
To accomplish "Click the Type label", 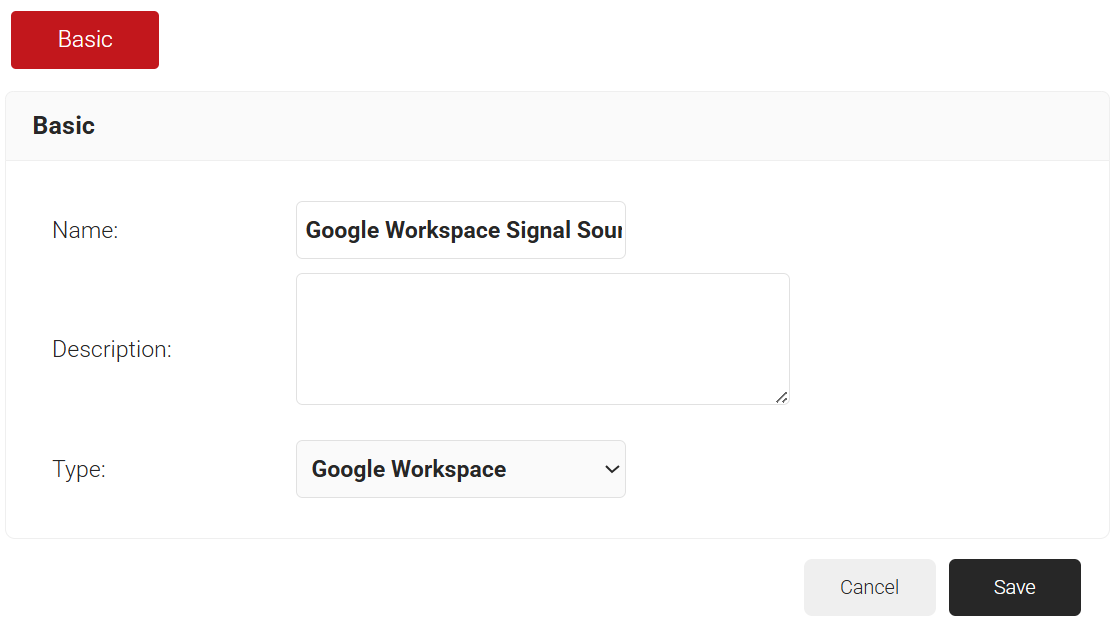I will coord(79,469).
